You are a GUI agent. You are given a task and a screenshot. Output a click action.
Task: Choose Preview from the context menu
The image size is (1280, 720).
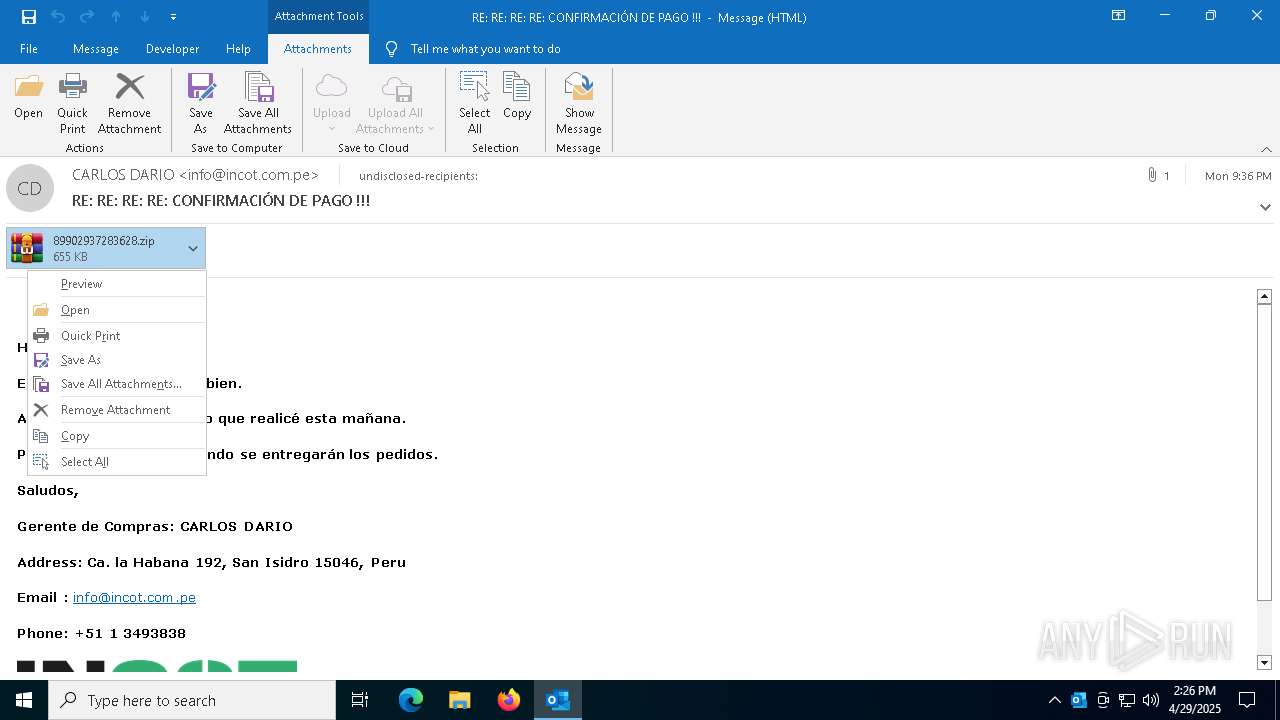pos(116,284)
